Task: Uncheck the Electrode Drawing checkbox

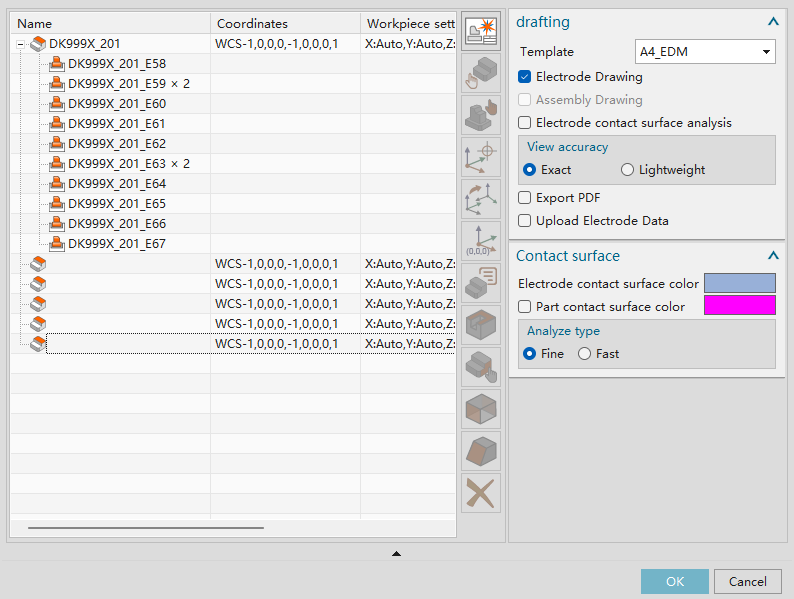Action: 525,77
